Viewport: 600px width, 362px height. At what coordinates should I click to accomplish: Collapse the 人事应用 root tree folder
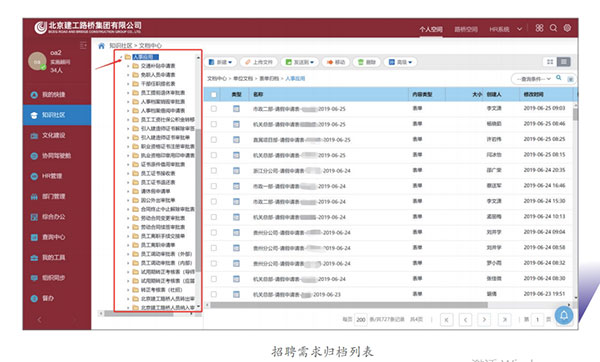click(121, 57)
